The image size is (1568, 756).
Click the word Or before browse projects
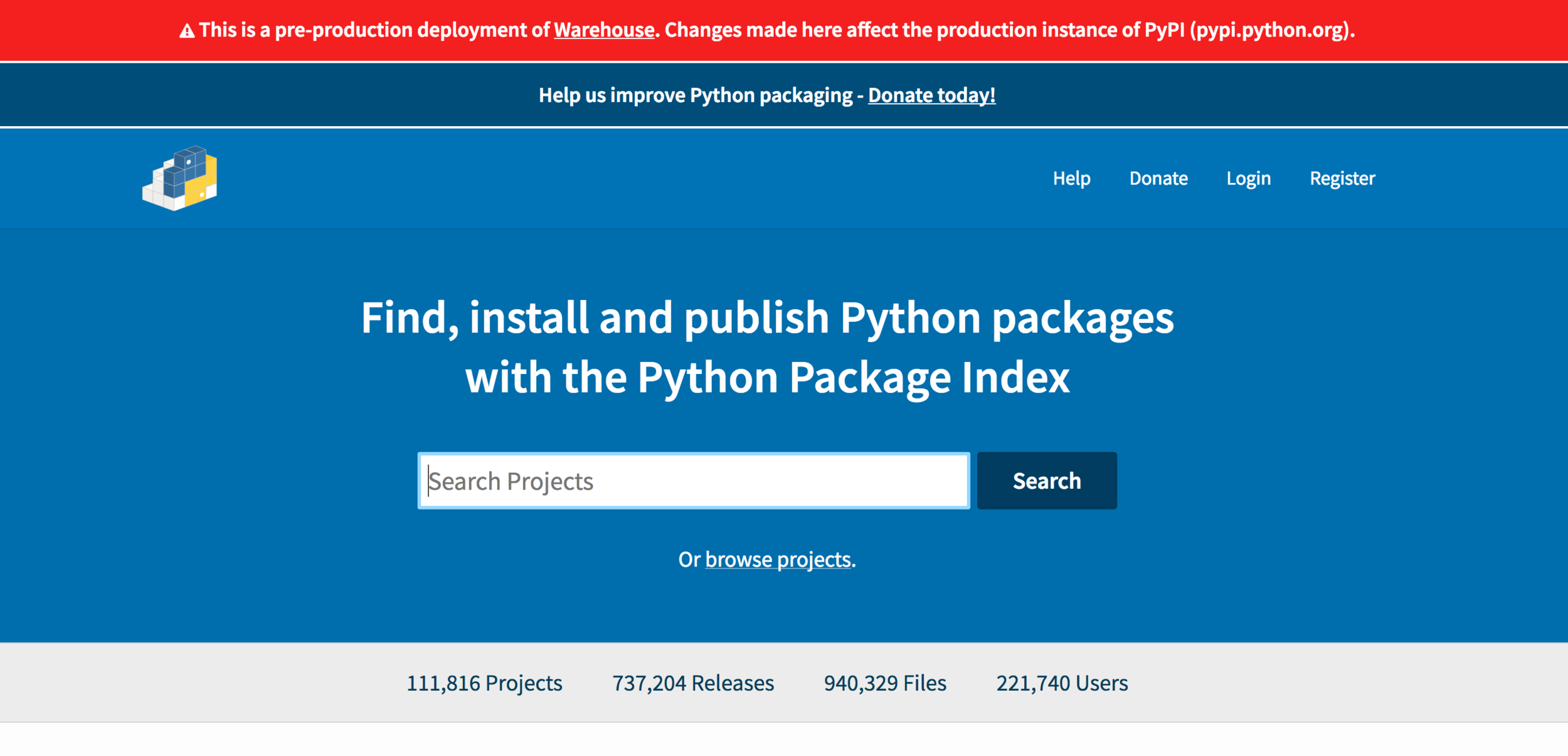pos(689,560)
